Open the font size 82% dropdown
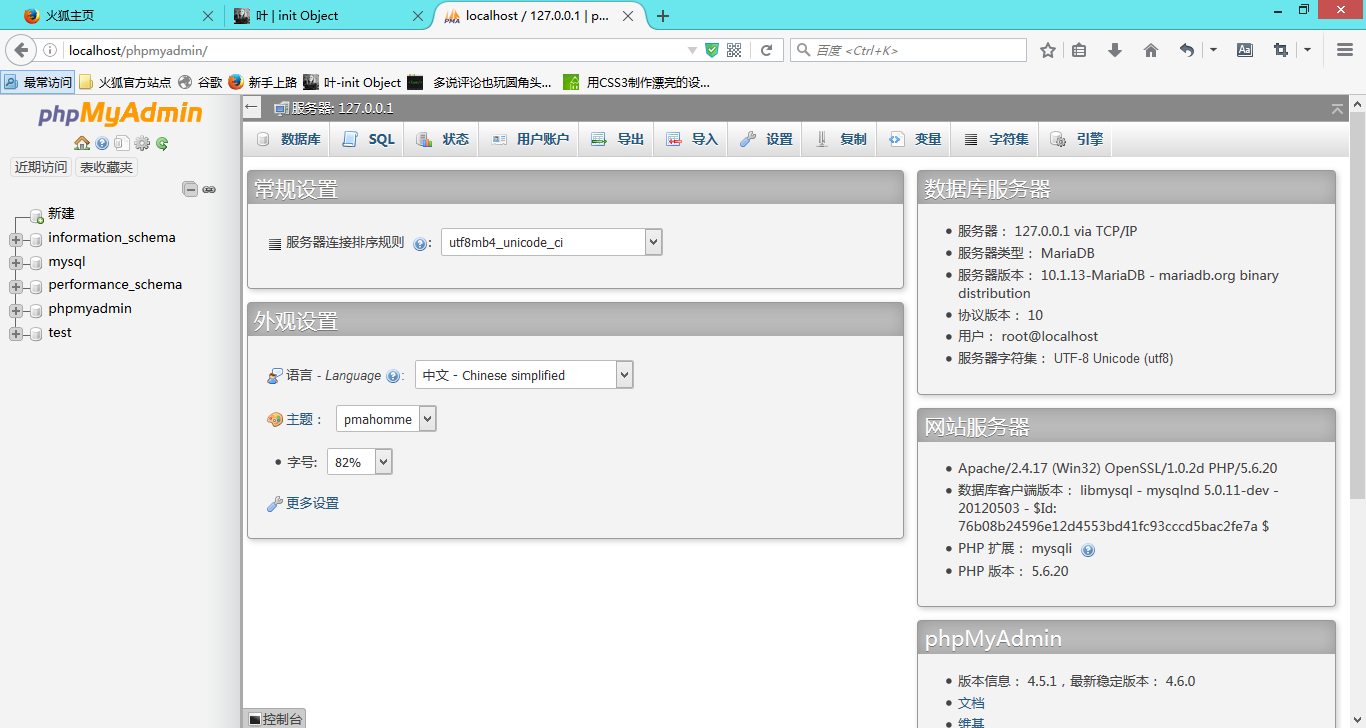 (360, 462)
